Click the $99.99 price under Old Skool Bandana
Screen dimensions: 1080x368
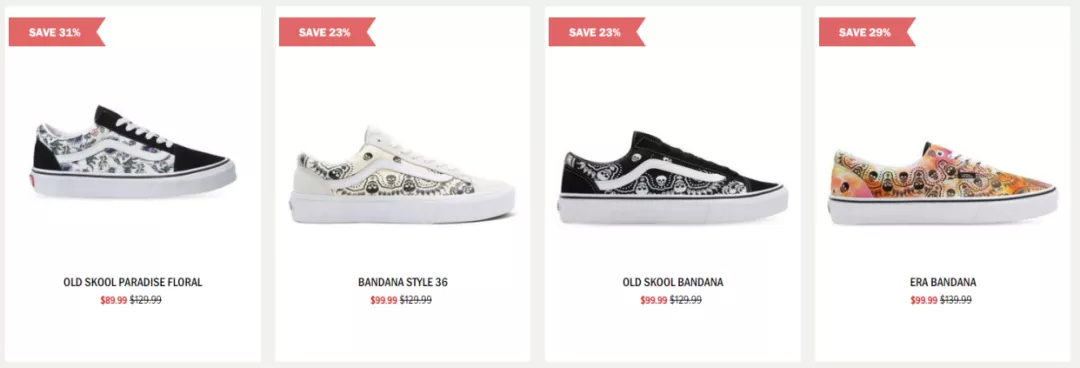(654, 300)
